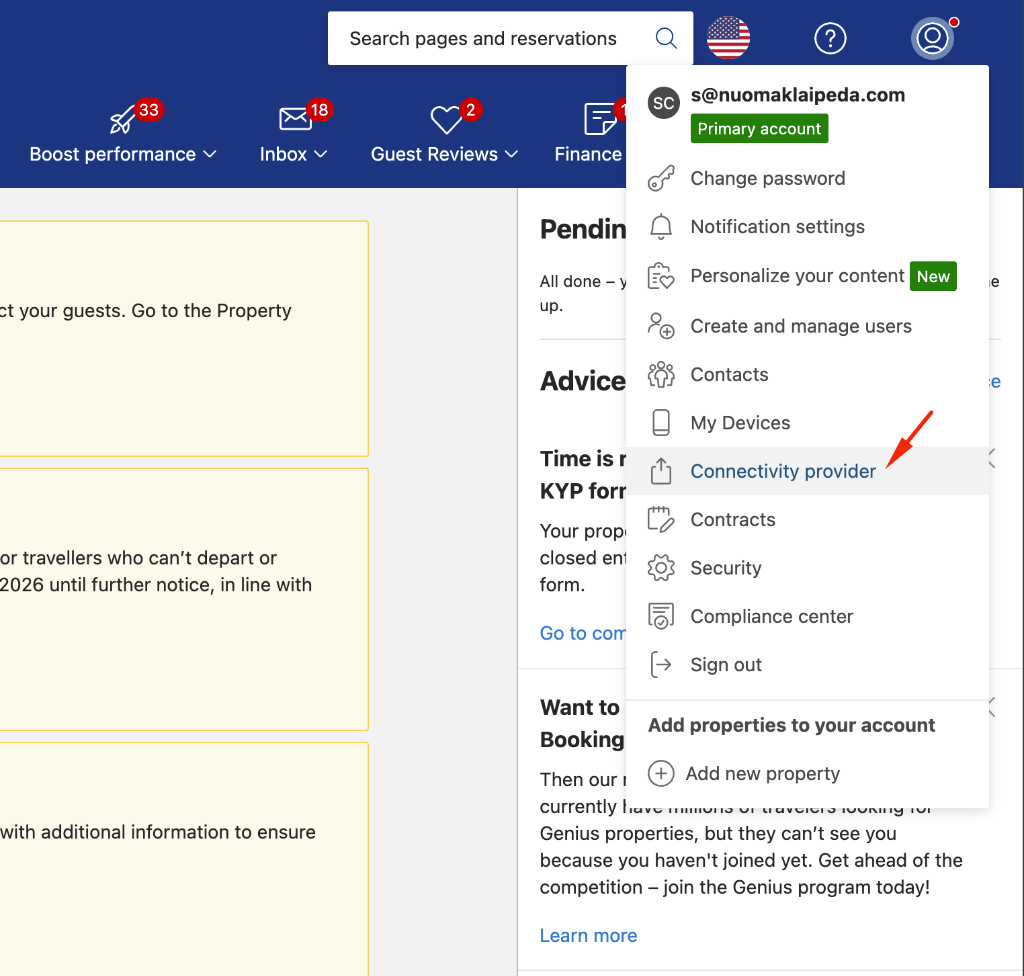Click the Add new property plus icon

click(661, 774)
